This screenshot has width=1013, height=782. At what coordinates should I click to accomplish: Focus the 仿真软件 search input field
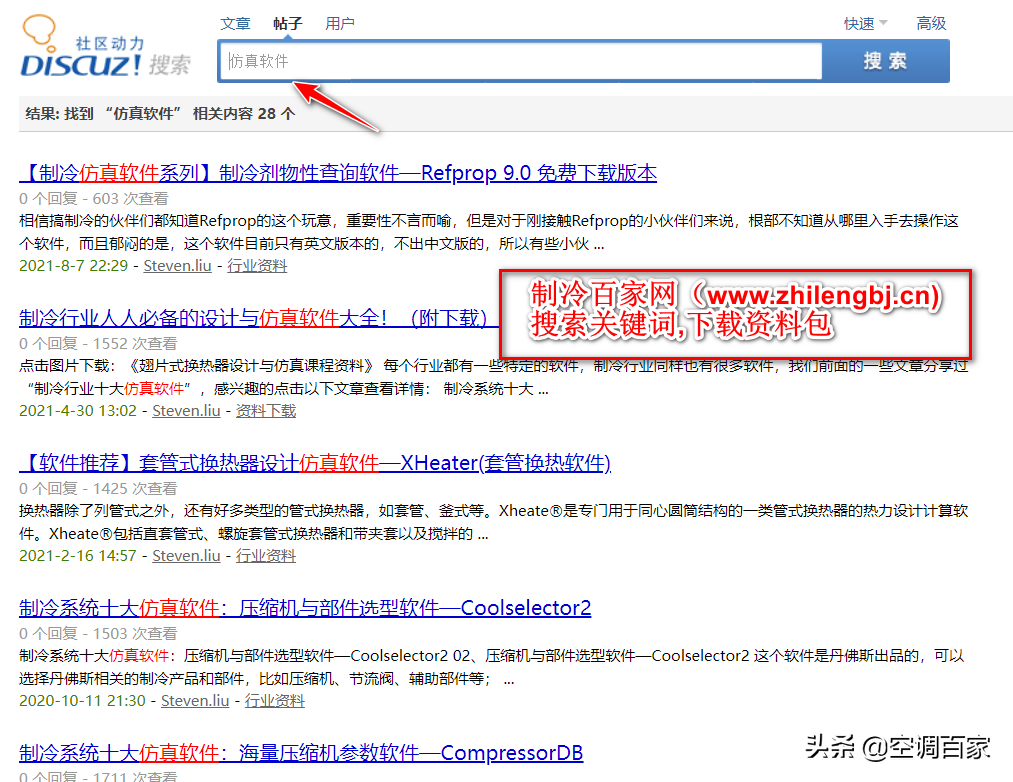point(521,61)
